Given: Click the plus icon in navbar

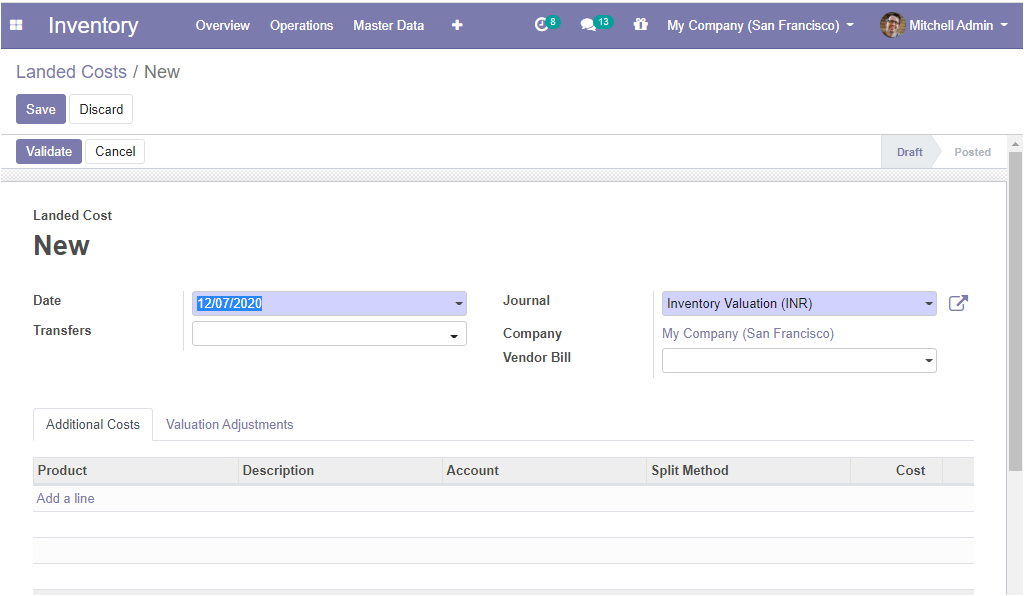Looking at the screenshot, I should 457,25.
